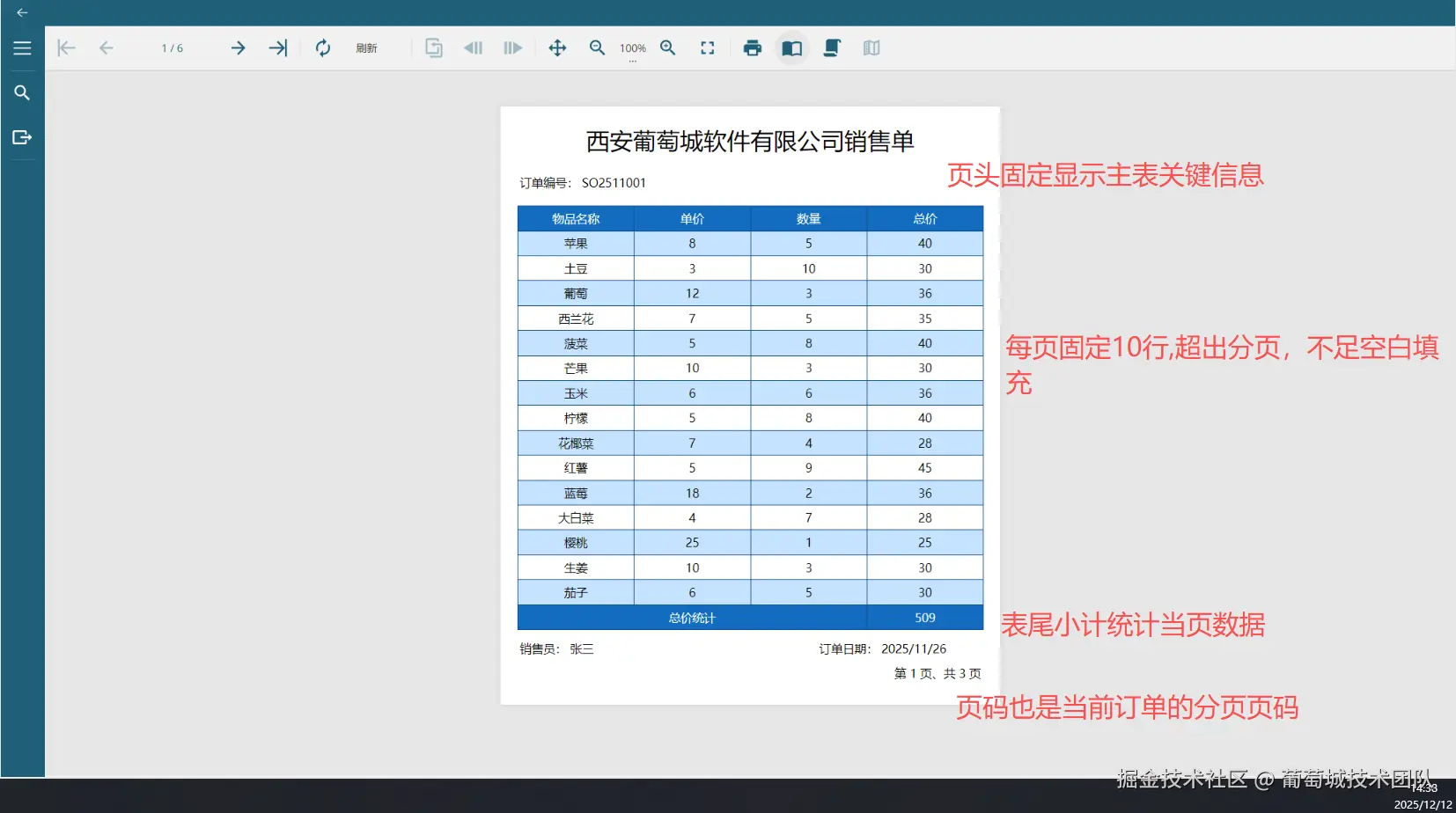Select the 蓝莓 row name cell
The width and height of the screenshot is (1456, 813).
(576, 494)
